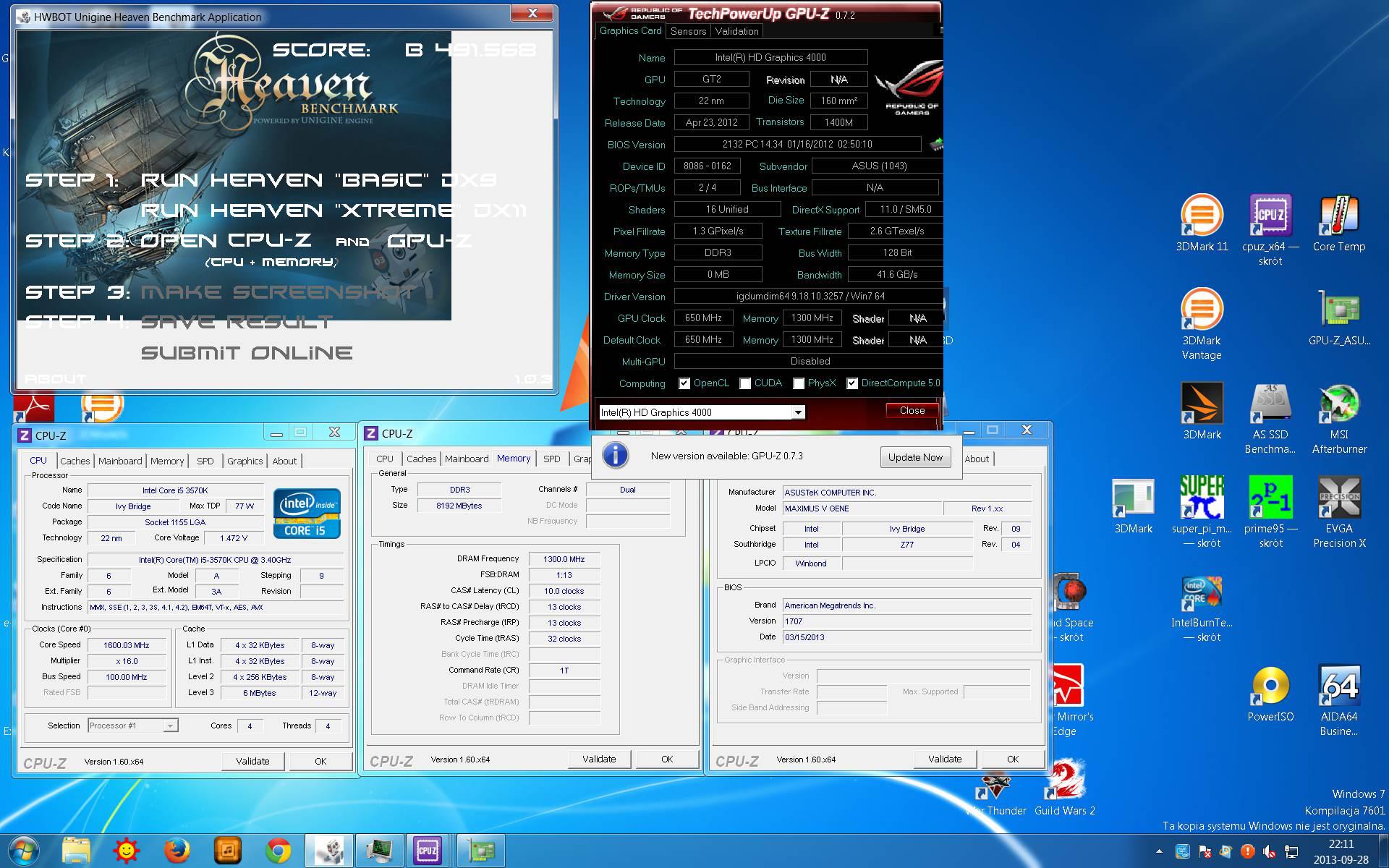Open the 3DMark Vantage desktop icon

pos(1202,324)
